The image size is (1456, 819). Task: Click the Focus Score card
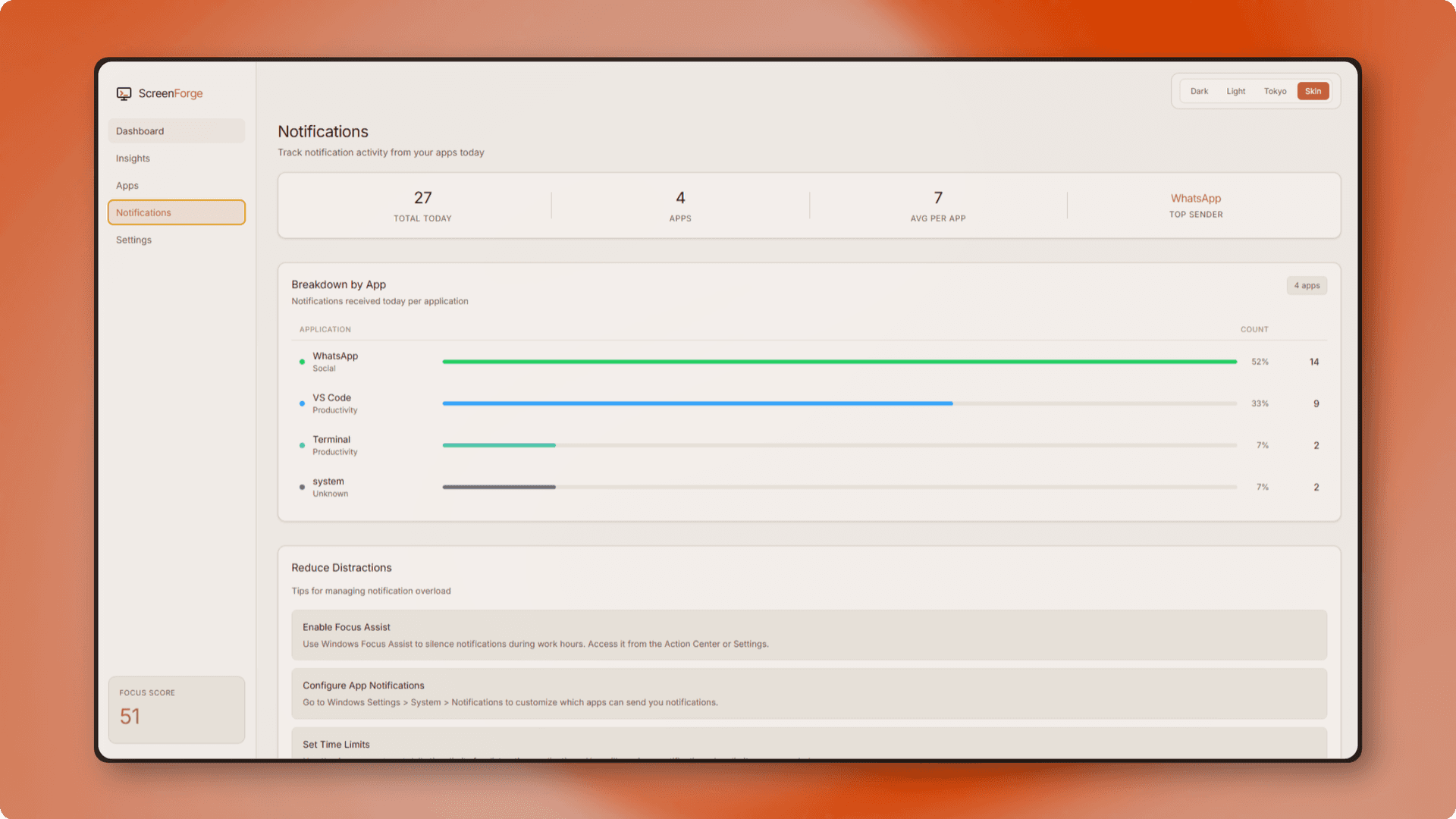point(176,709)
